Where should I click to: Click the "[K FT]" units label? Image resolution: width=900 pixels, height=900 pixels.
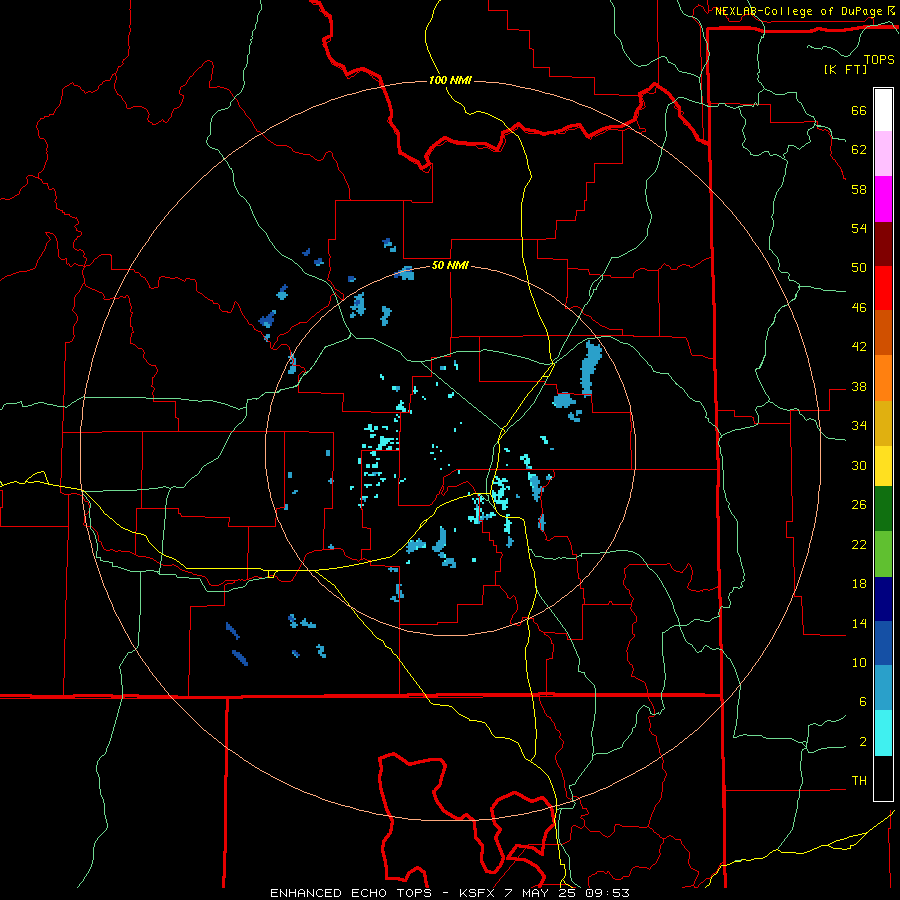click(x=845, y=70)
